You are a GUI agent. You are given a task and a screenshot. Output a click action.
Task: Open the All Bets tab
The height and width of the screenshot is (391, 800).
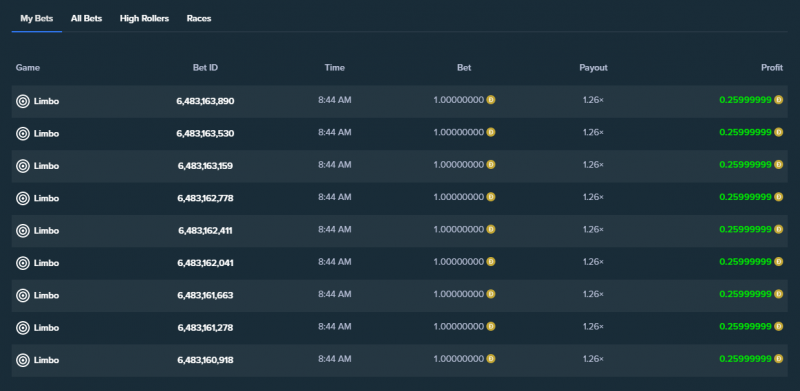pyautogui.click(x=86, y=18)
